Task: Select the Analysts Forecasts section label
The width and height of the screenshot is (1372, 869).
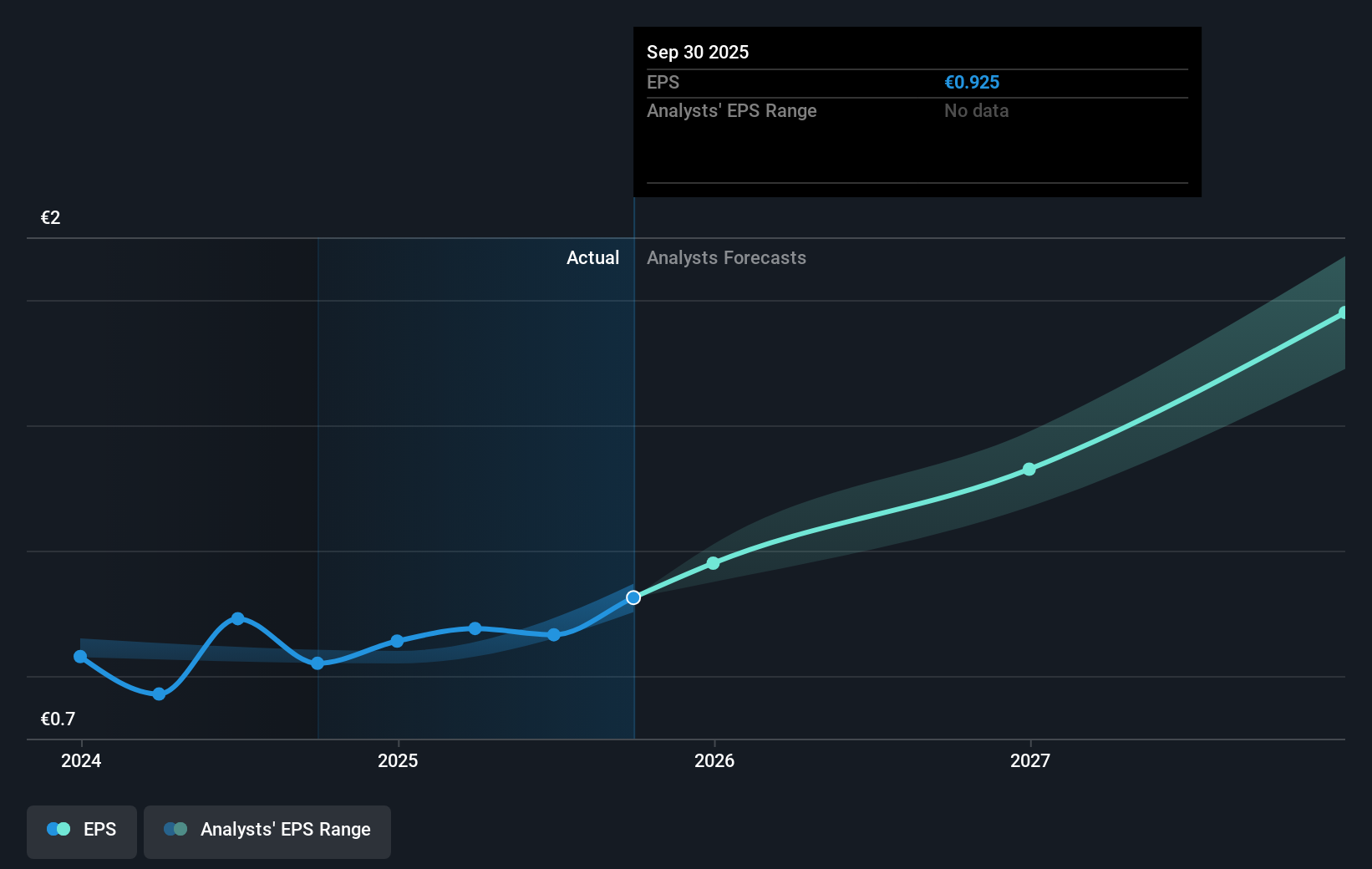Action: point(726,257)
